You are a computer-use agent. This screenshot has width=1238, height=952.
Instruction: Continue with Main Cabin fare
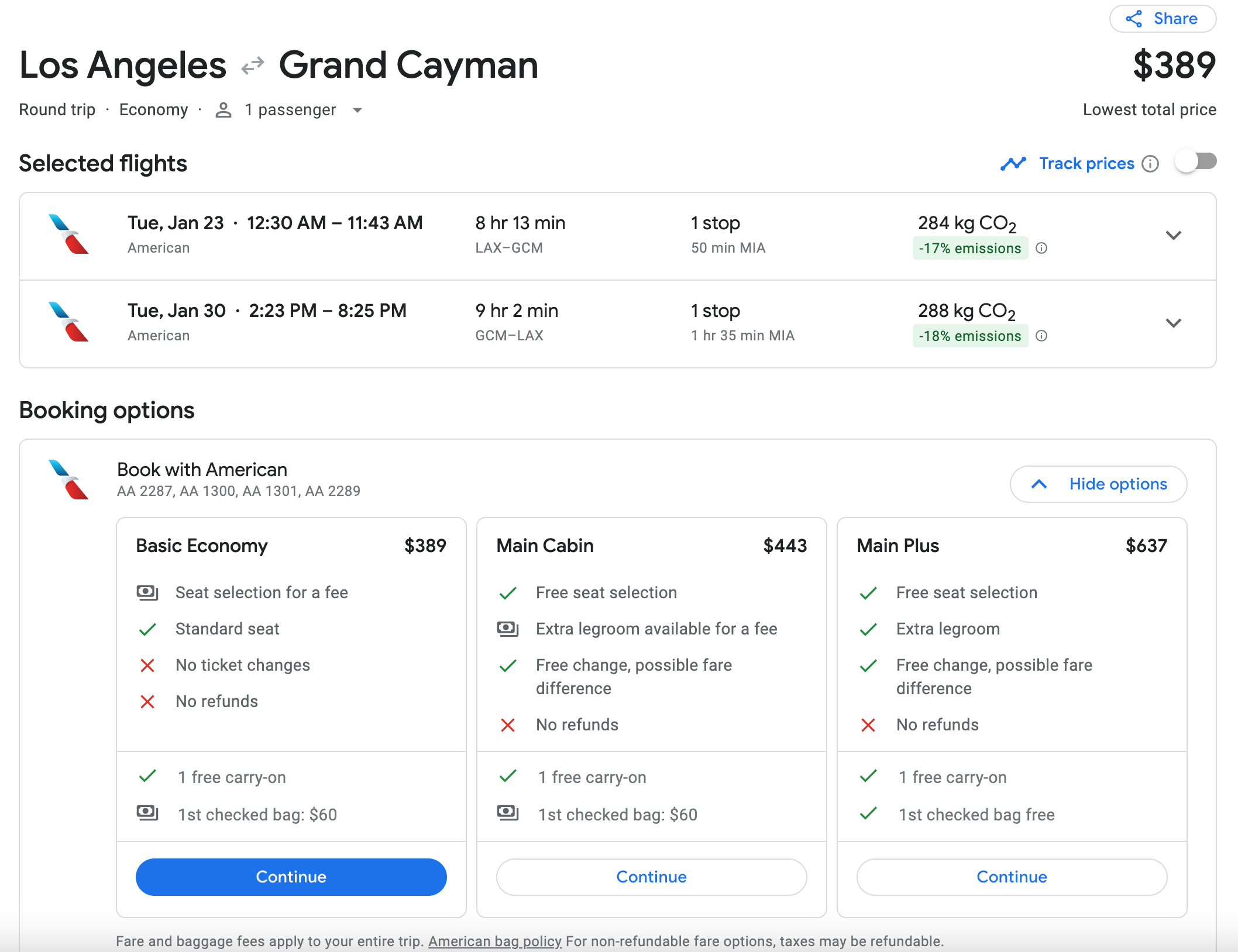pos(651,877)
